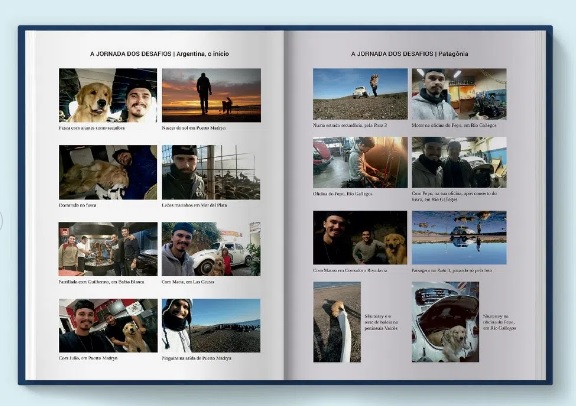Viewport: 576px width, 406px height.
Task: Open the penguin colony beach selfie
Action: coord(211,326)
